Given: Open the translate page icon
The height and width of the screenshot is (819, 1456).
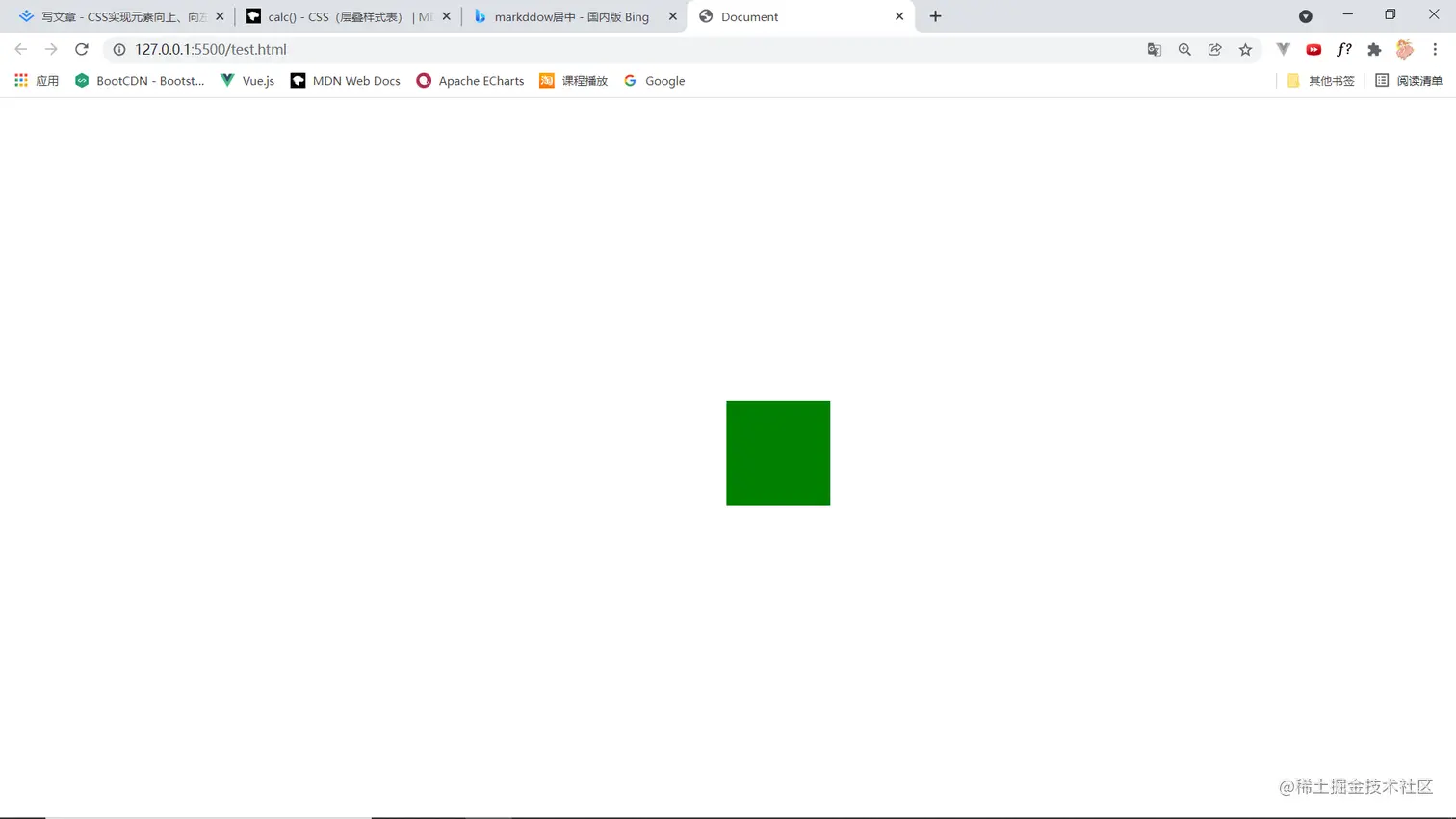Looking at the screenshot, I should [1154, 49].
